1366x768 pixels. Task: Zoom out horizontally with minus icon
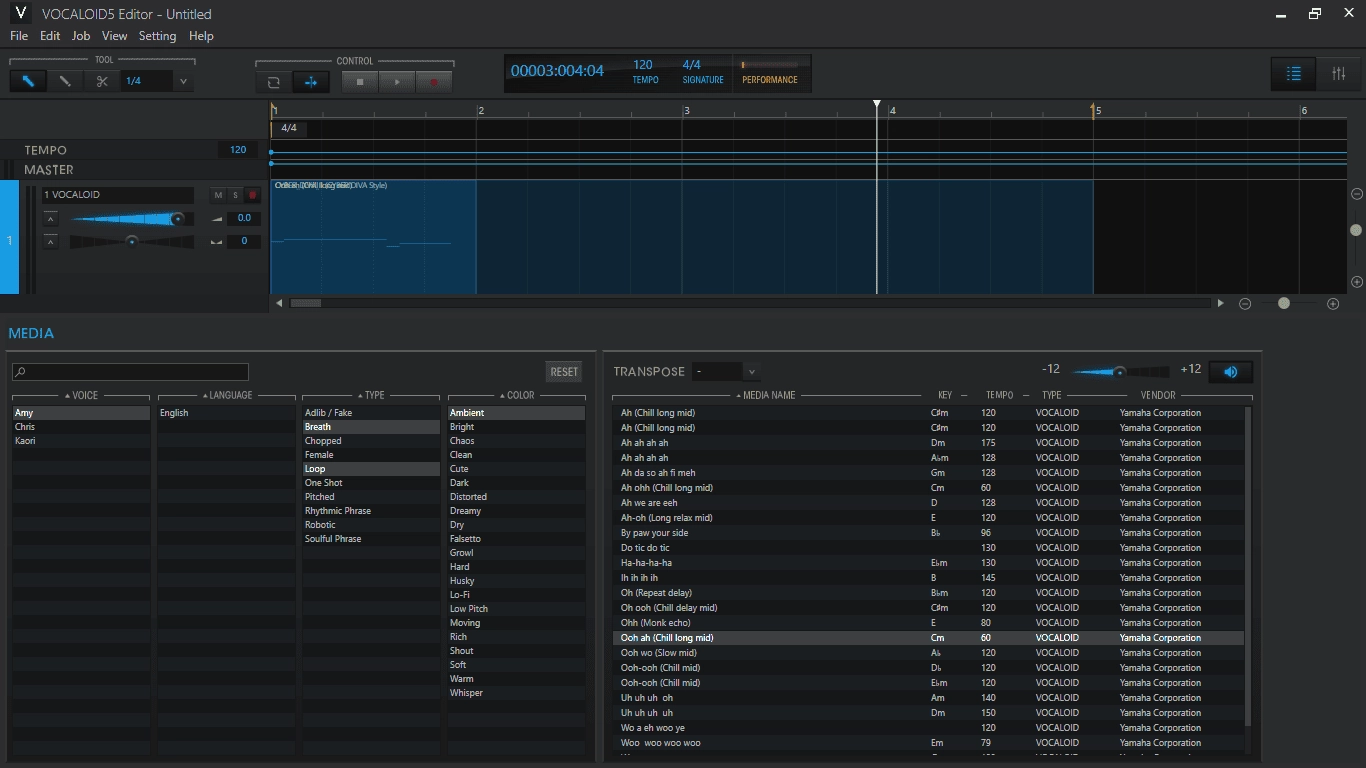pyautogui.click(x=1245, y=304)
